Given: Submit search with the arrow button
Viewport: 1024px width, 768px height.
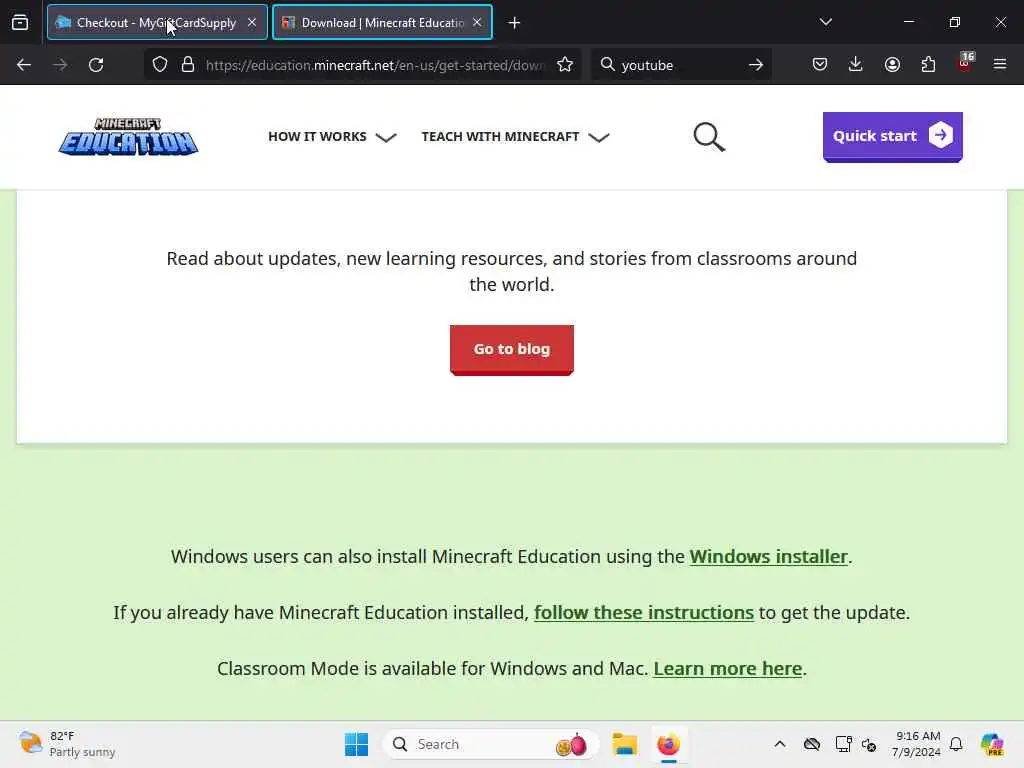Looking at the screenshot, I should 756,65.
